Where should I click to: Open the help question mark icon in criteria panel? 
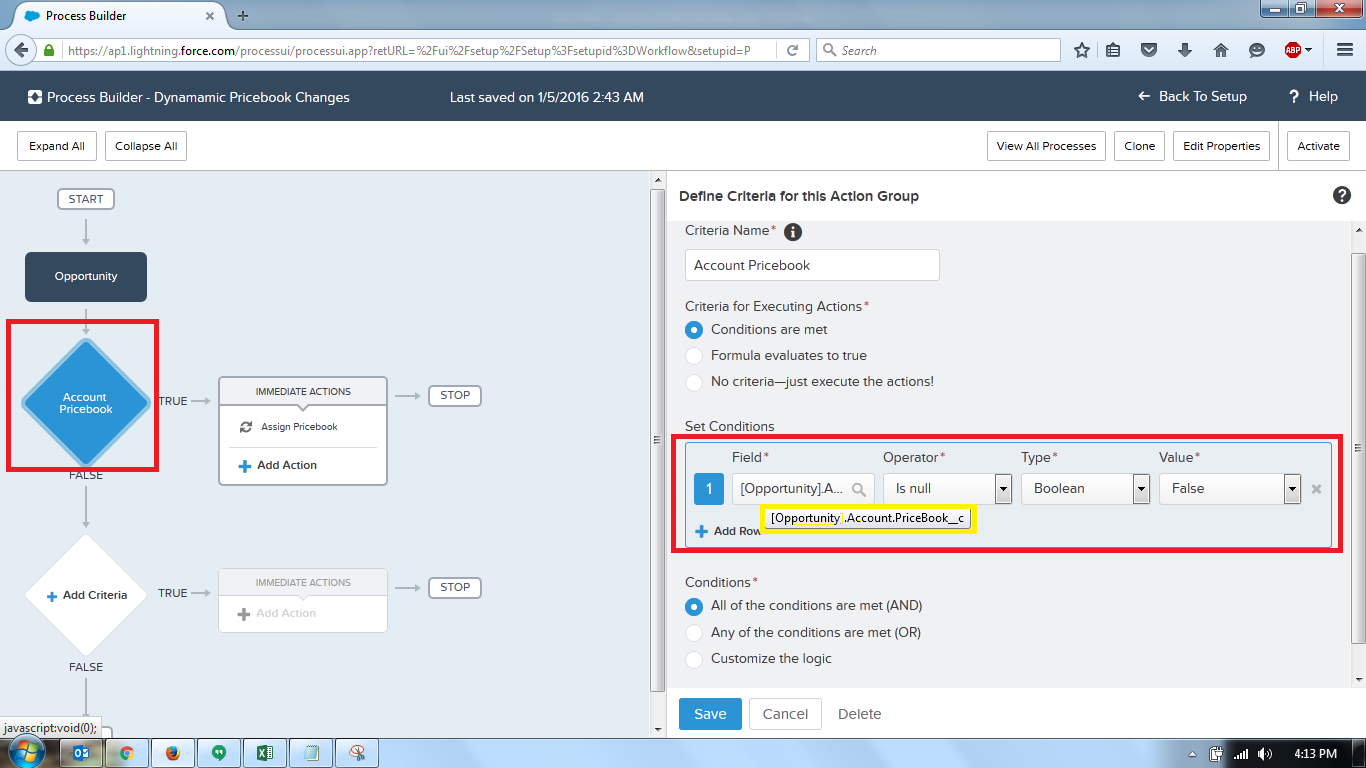pyautogui.click(x=1342, y=195)
